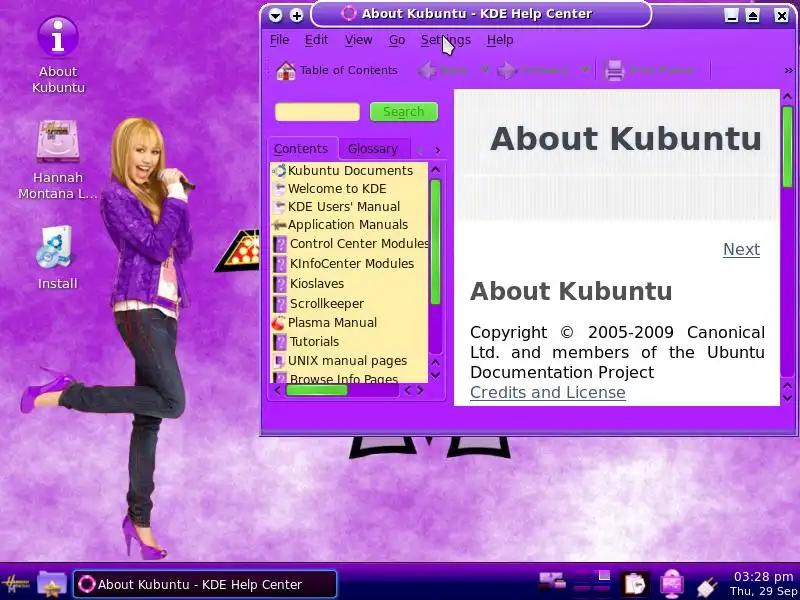
Task: Switch to the Glossary tab
Action: click(373, 148)
